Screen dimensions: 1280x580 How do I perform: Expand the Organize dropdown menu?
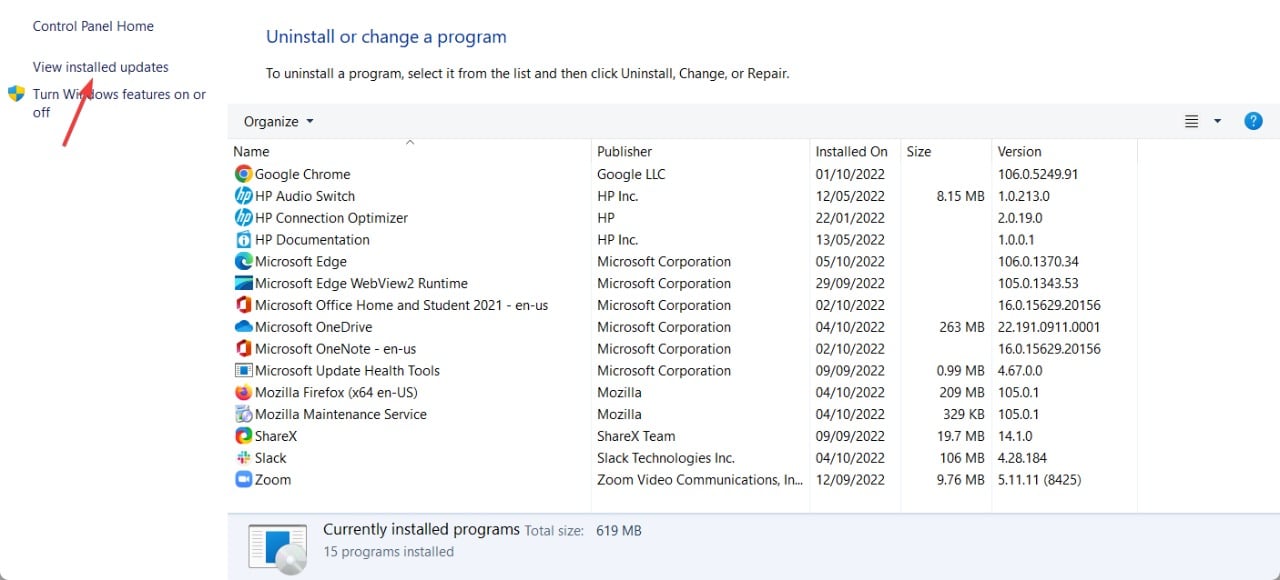click(278, 121)
